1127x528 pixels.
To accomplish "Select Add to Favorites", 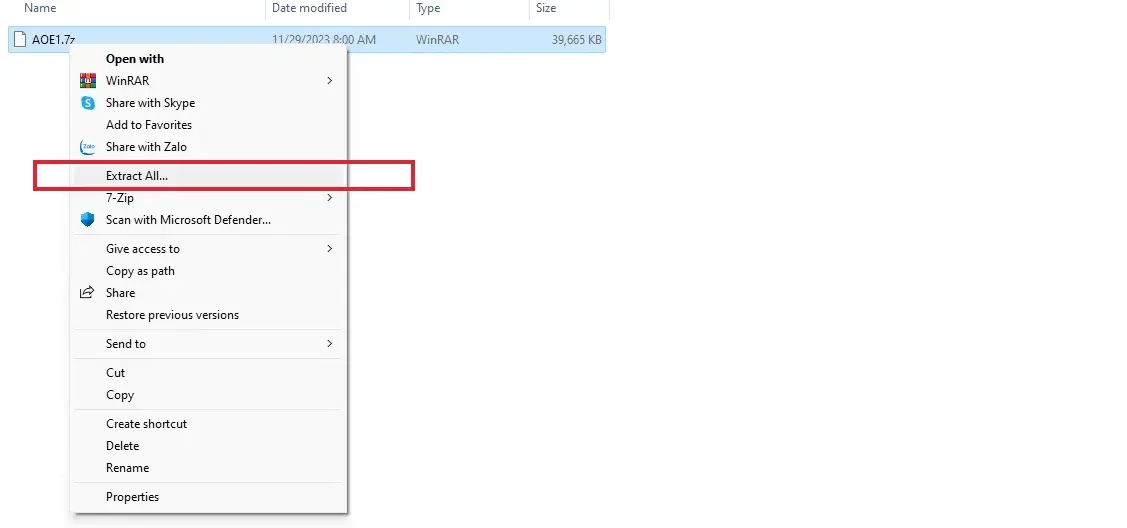I will point(148,125).
